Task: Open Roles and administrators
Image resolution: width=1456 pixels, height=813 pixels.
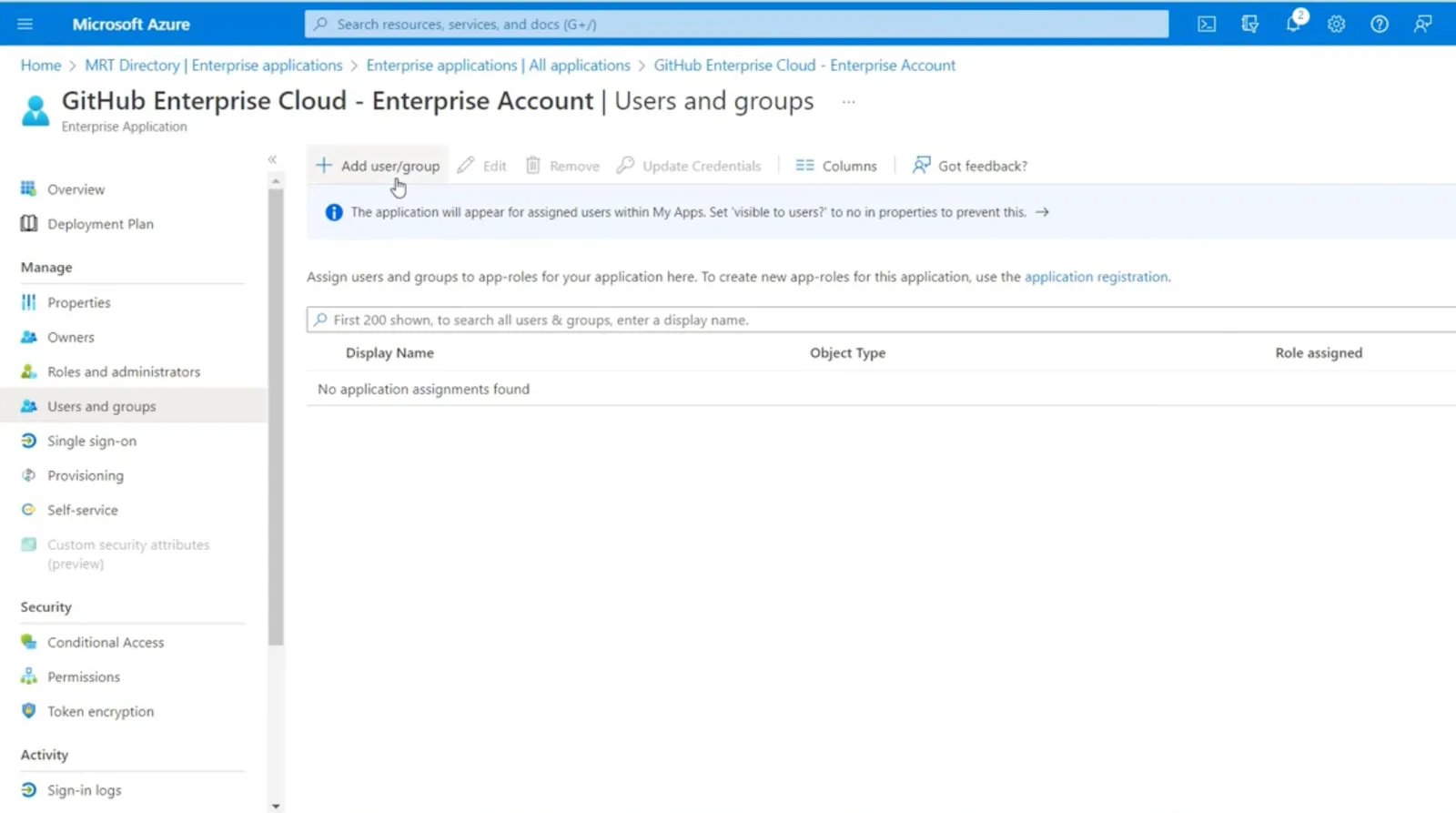Action: [x=123, y=371]
